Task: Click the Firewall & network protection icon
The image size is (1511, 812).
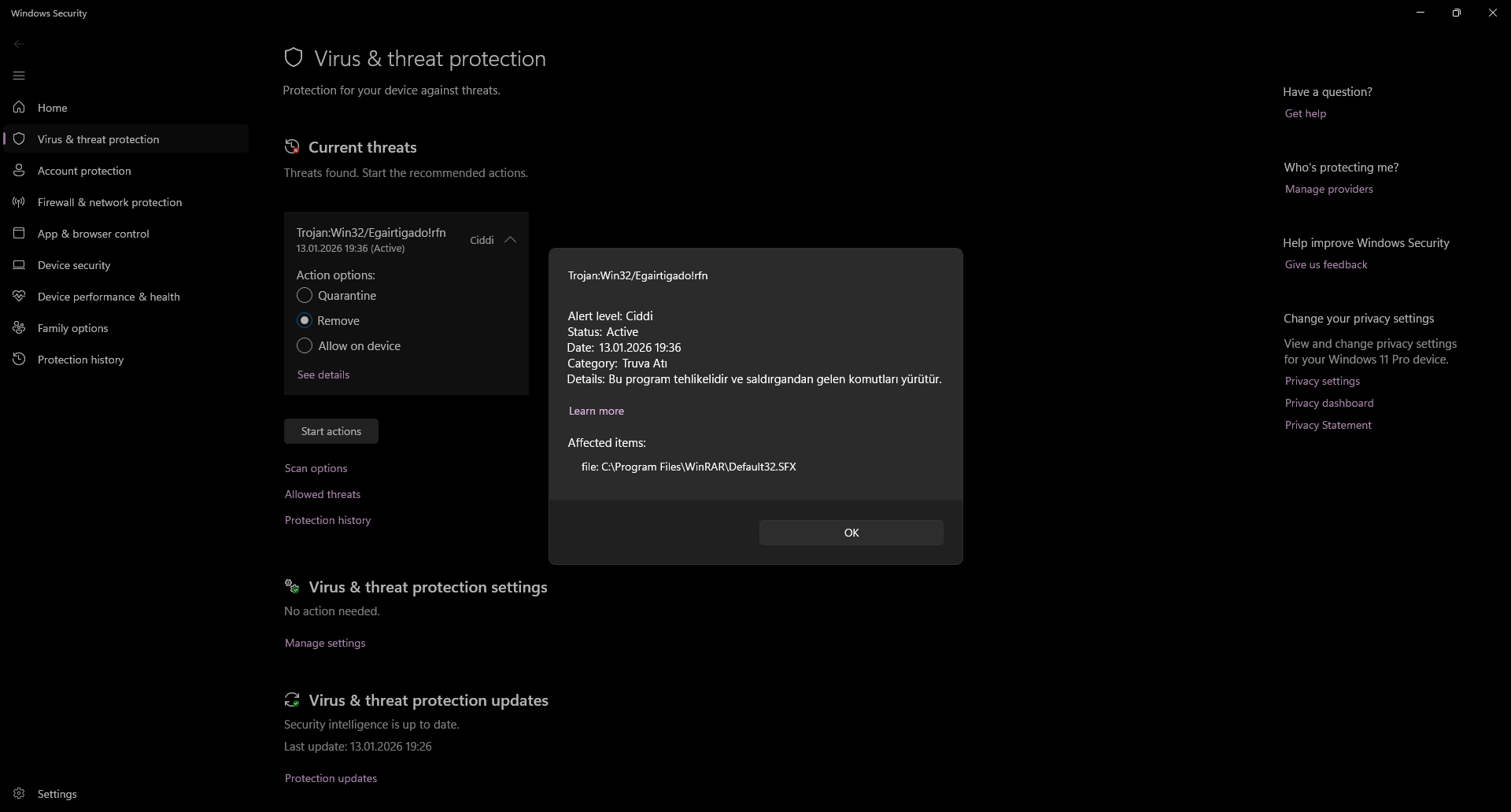Action: pyautogui.click(x=20, y=202)
